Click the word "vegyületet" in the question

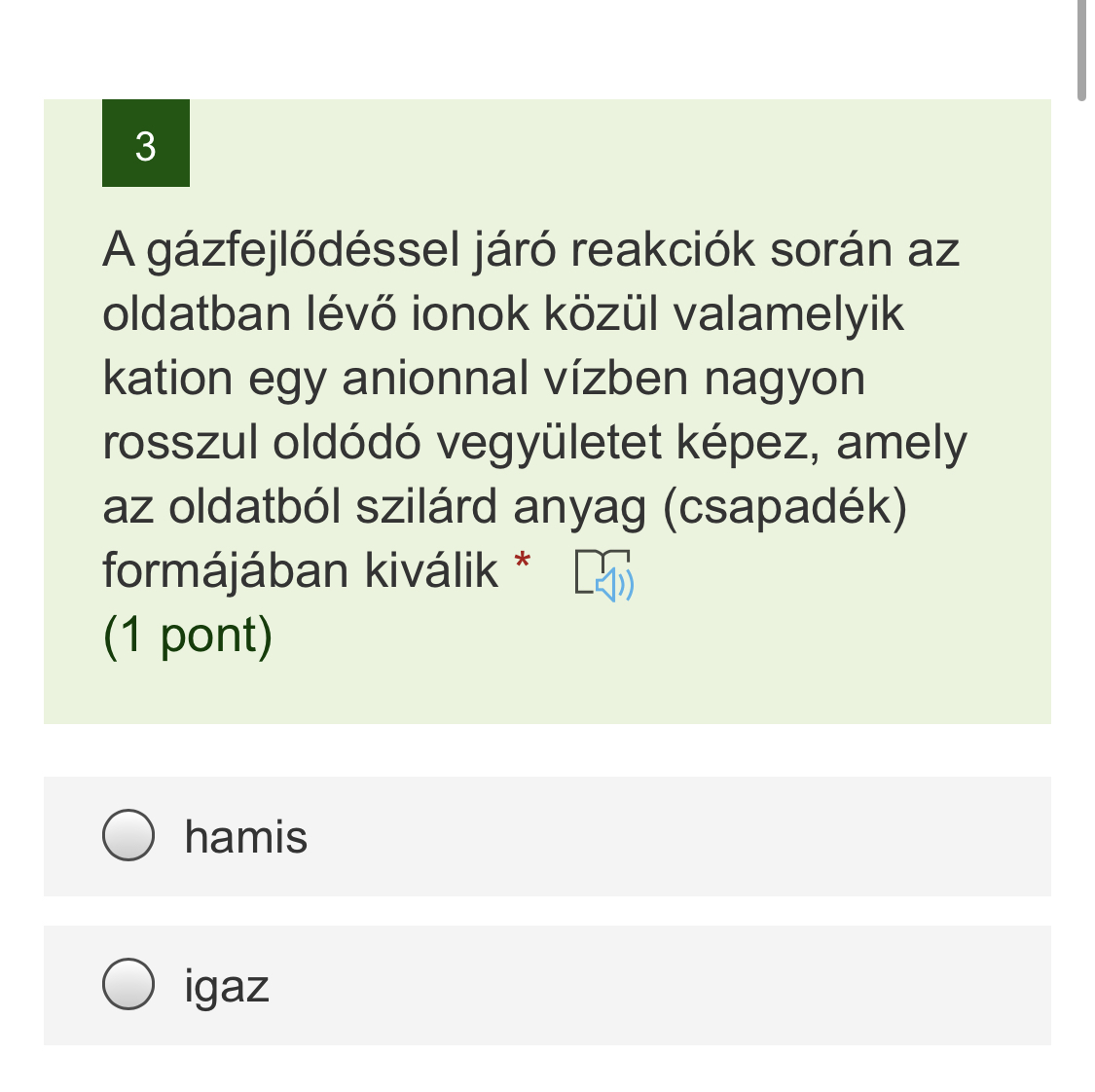click(548, 443)
